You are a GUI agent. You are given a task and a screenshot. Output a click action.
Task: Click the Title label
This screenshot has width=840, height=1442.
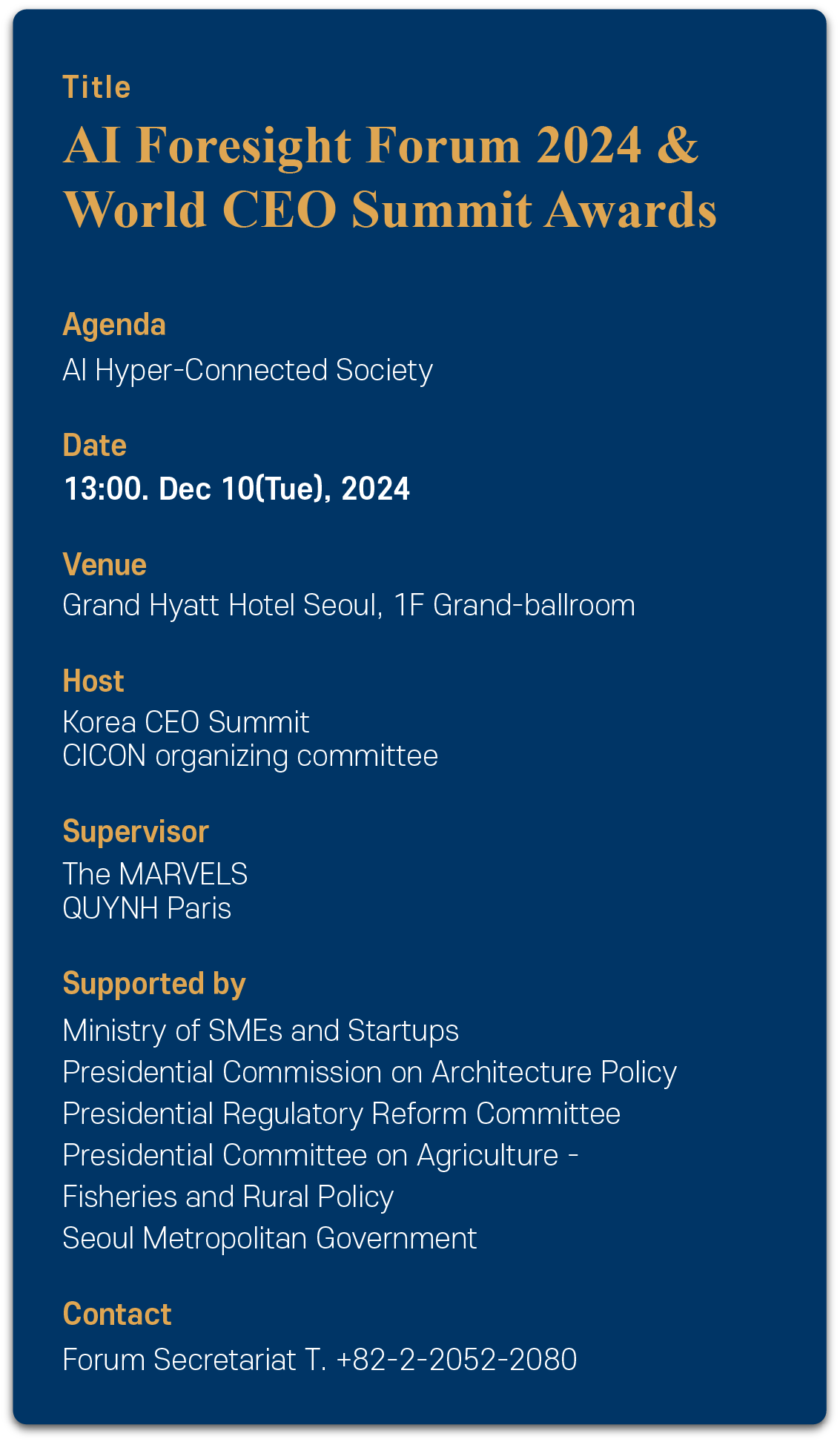[97, 87]
